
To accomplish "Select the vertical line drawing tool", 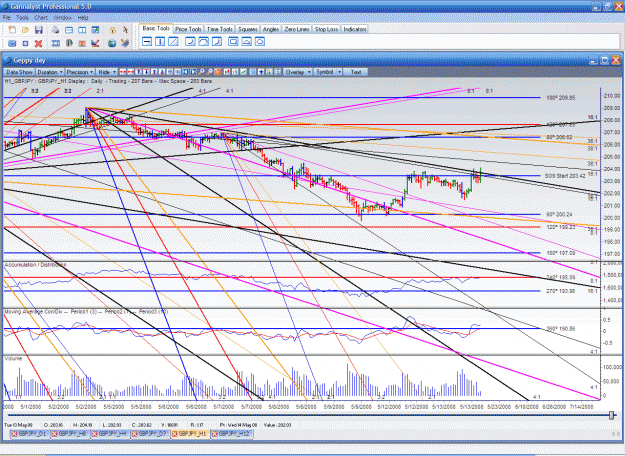I will pos(160,41).
